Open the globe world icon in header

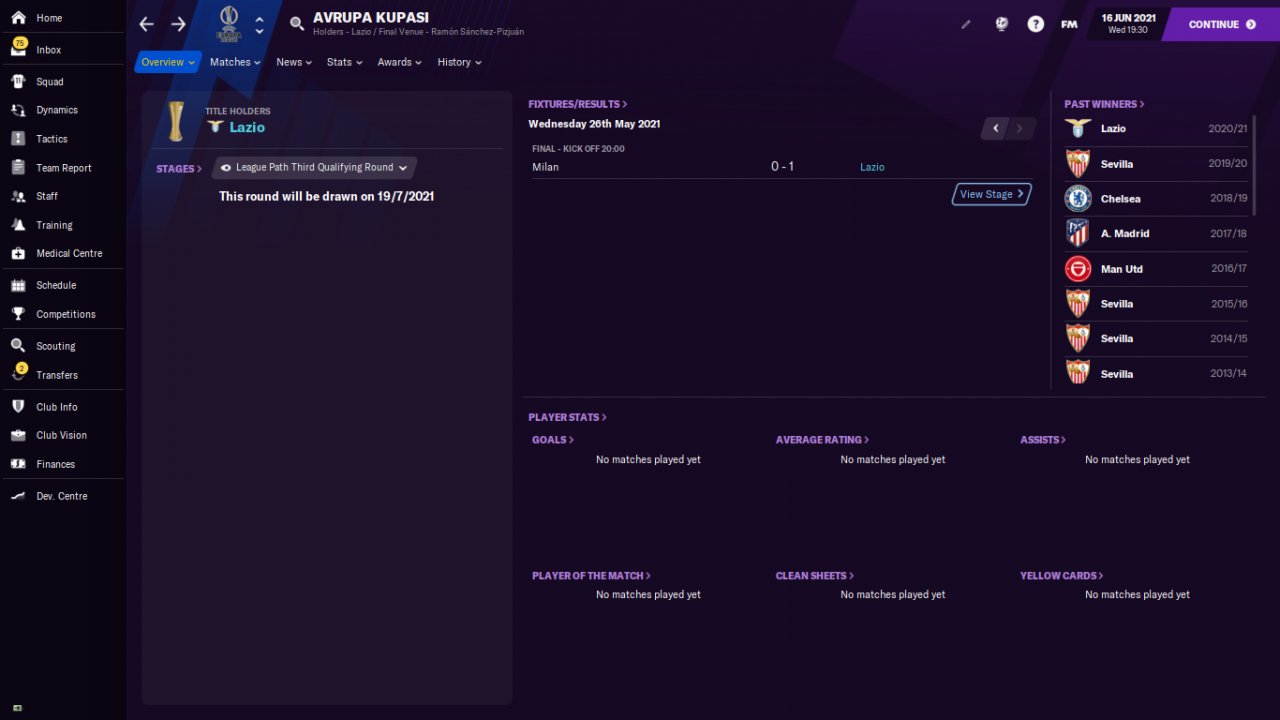point(1001,24)
